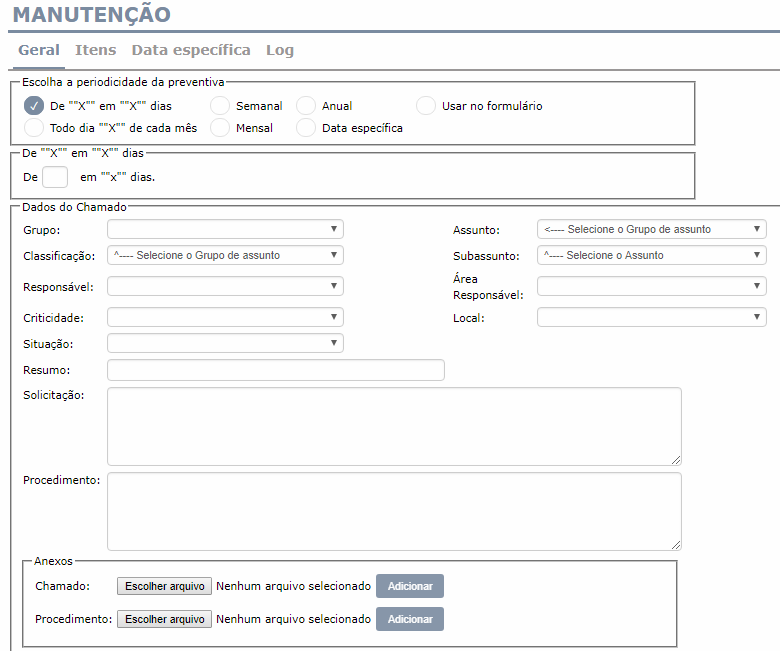The width and height of the screenshot is (780, 651).
Task: Click Adicionar button for Procedimento attachment
Action: coord(409,619)
